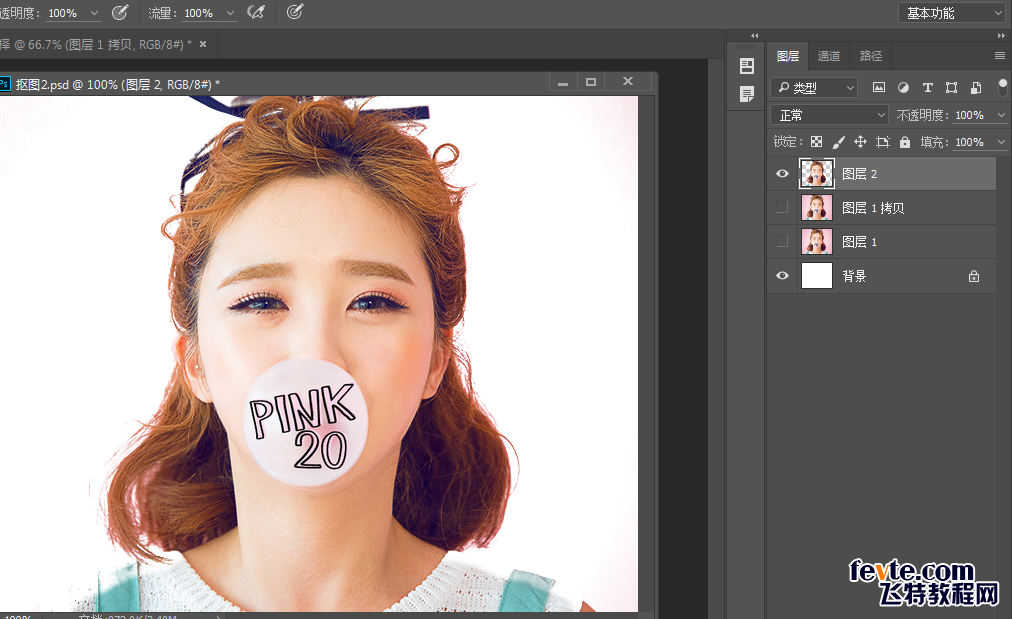The height and width of the screenshot is (619, 1012).
Task: Lock artboard nesting icon
Action: click(882, 142)
